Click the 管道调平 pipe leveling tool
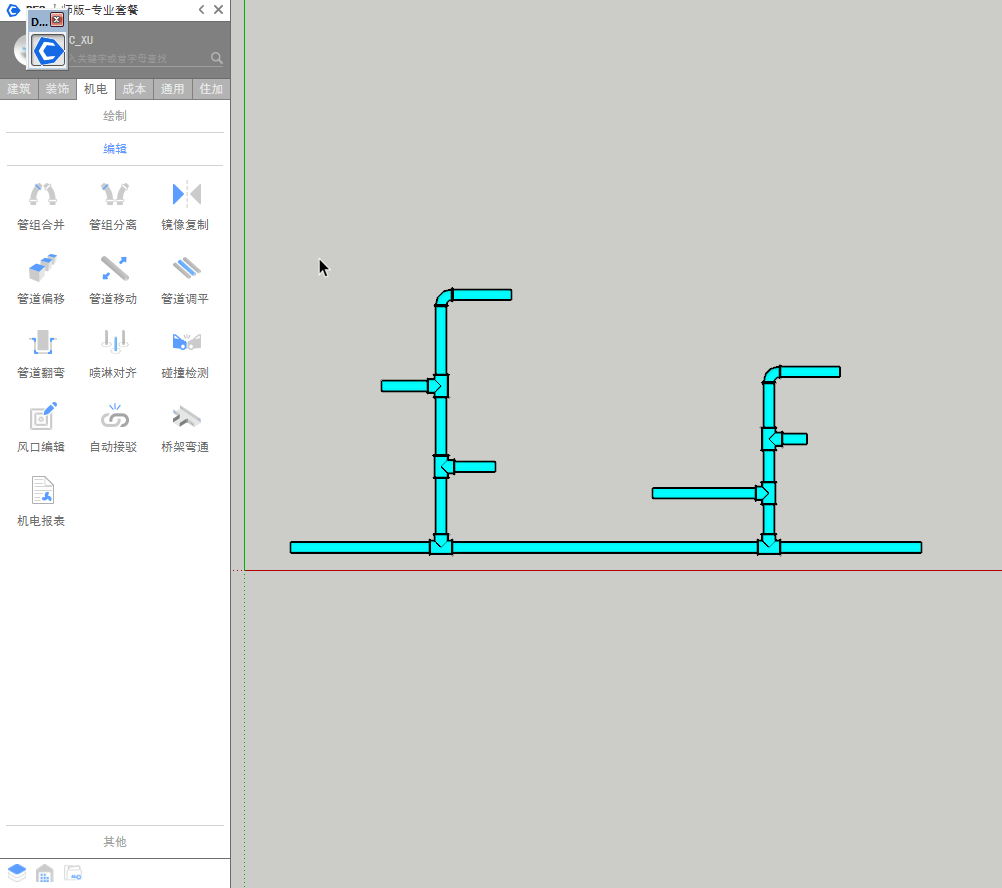The height and width of the screenshot is (888, 1002). [x=185, y=278]
